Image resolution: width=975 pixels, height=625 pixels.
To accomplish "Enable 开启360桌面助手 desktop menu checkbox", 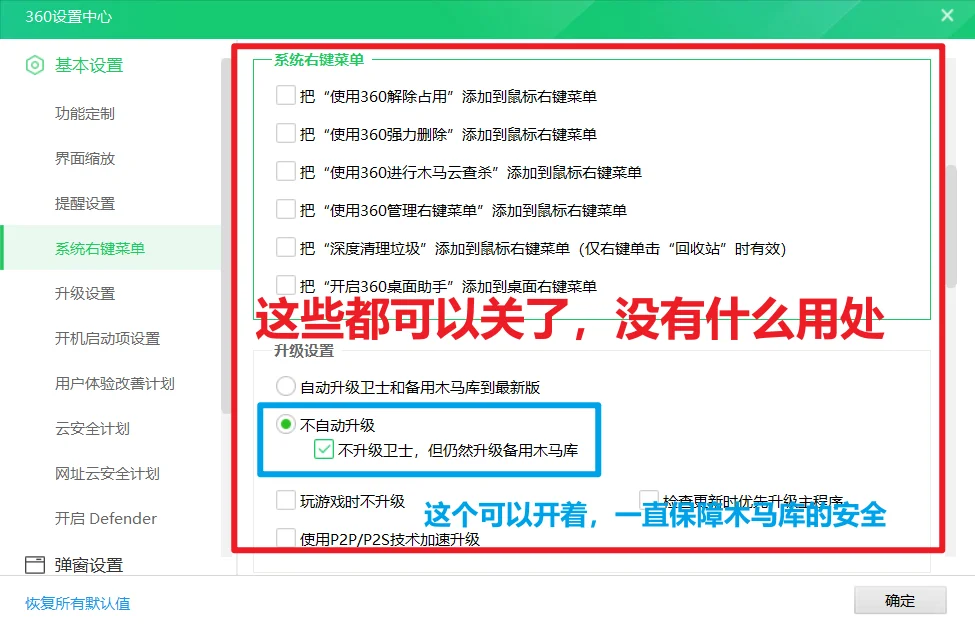I will click(285, 285).
